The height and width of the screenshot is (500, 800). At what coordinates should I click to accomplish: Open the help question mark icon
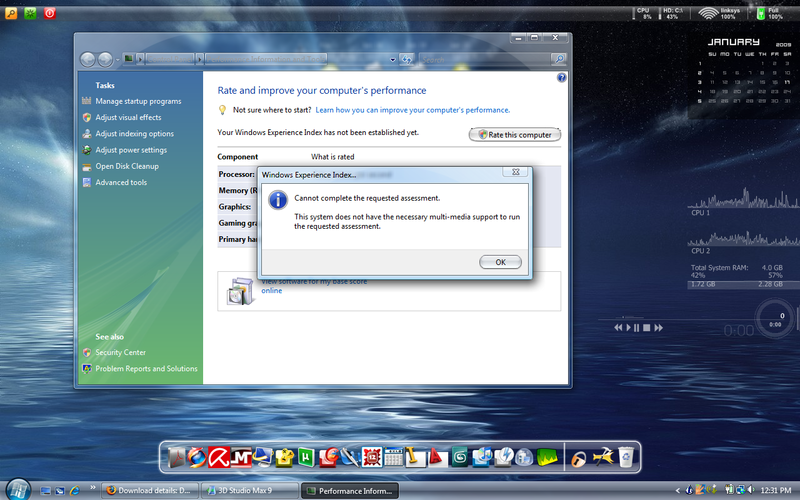tap(561, 78)
